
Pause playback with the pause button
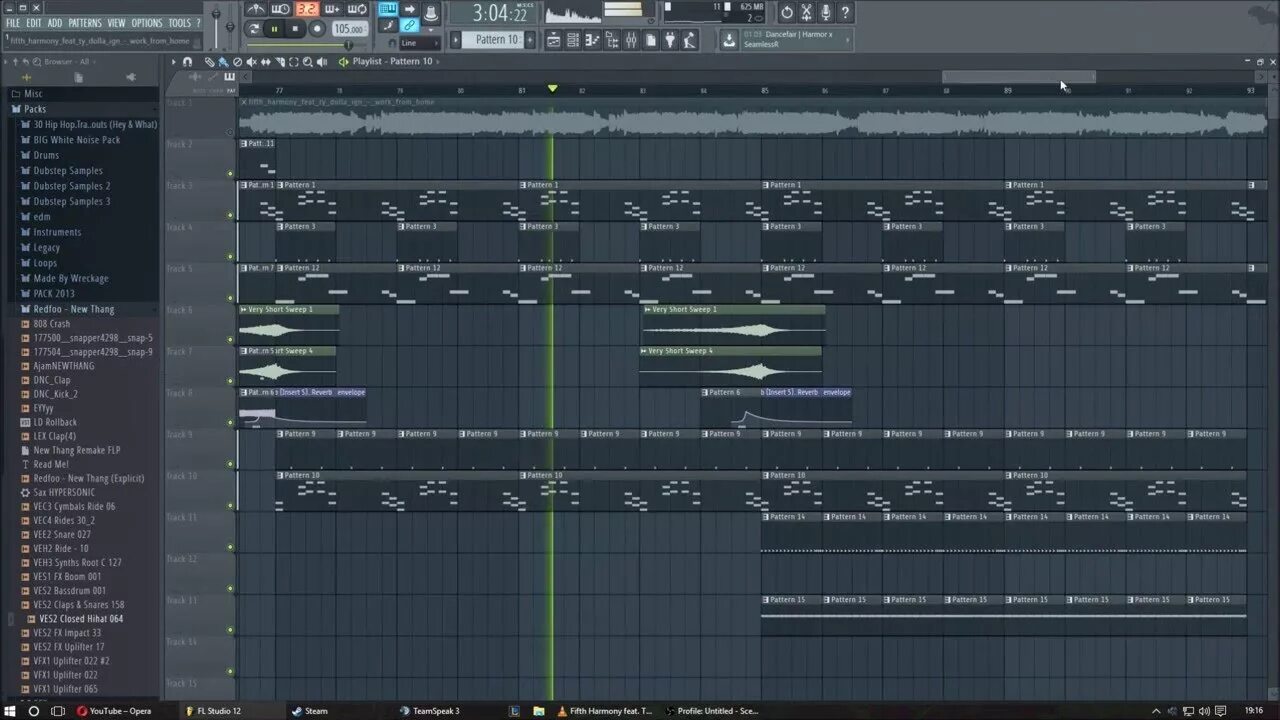pyautogui.click(x=274, y=29)
